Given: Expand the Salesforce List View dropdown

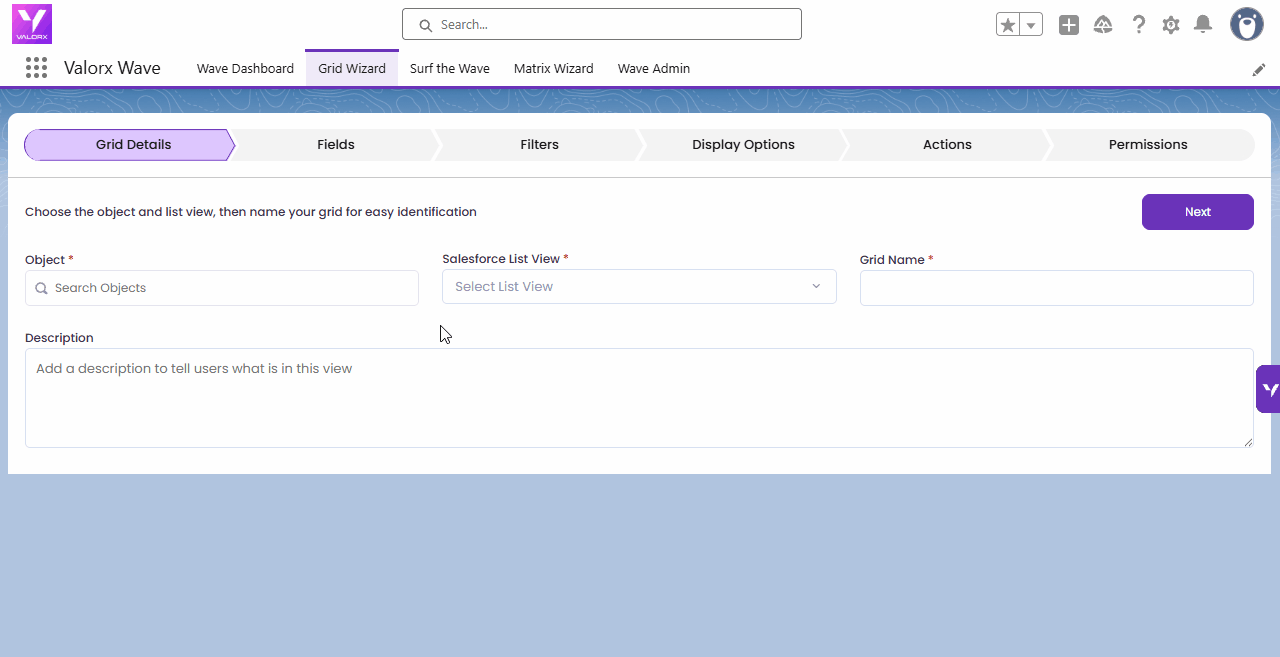Looking at the screenshot, I should (639, 287).
